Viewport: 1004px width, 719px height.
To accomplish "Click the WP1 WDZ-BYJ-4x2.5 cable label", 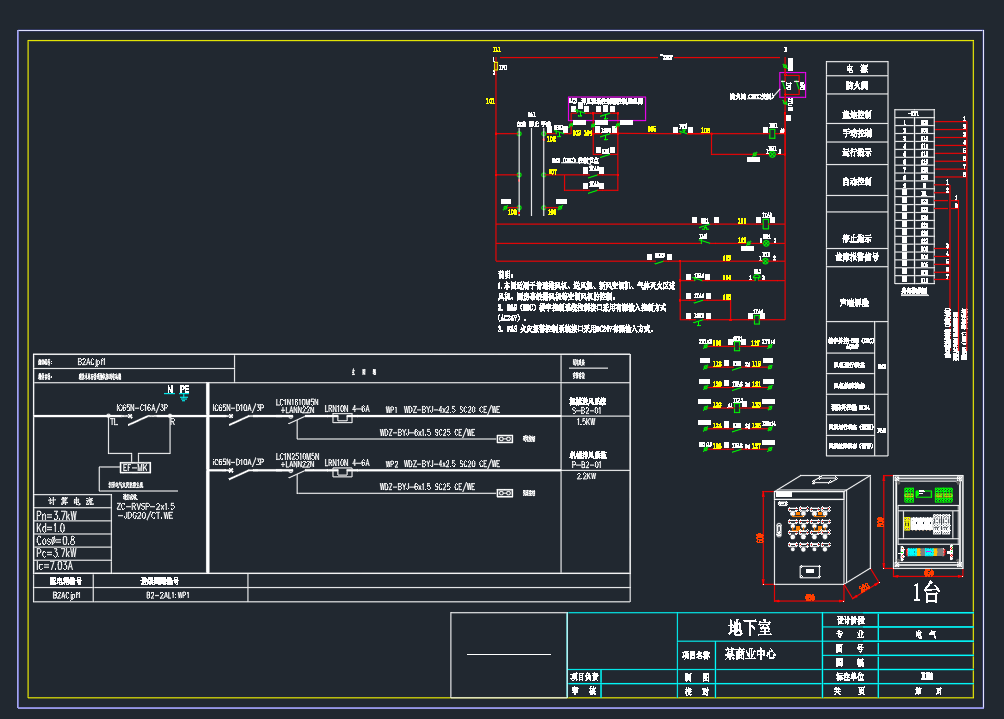I will pos(442,410).
